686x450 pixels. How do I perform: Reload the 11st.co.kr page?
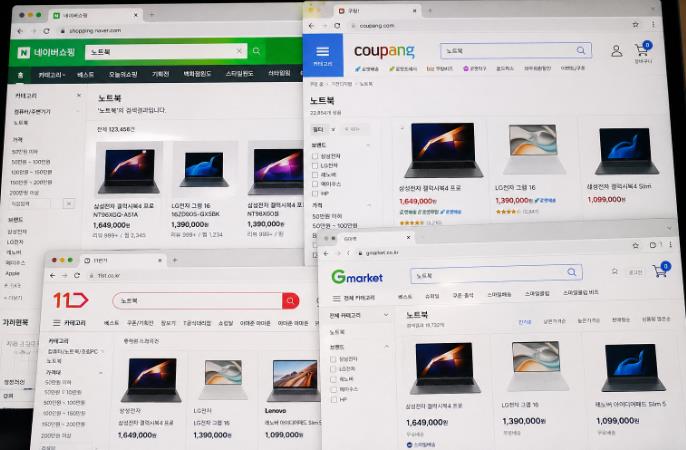77,276
